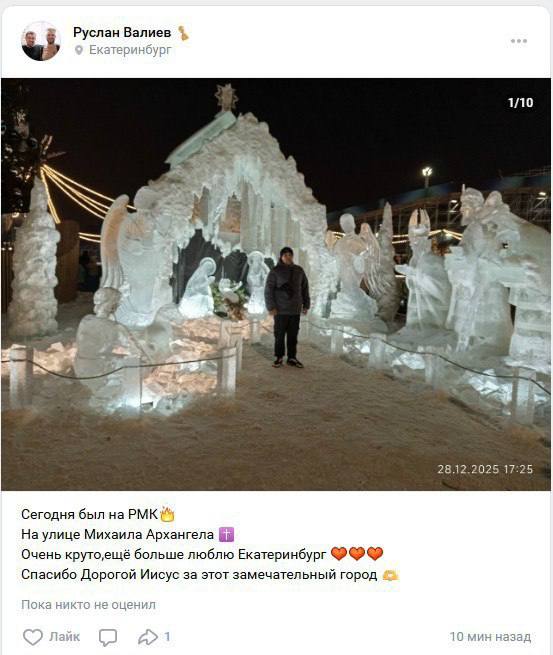This screenshot has width=553, height=655.
Task: Click the fire emoji after РМК
Action: point(167,514)
